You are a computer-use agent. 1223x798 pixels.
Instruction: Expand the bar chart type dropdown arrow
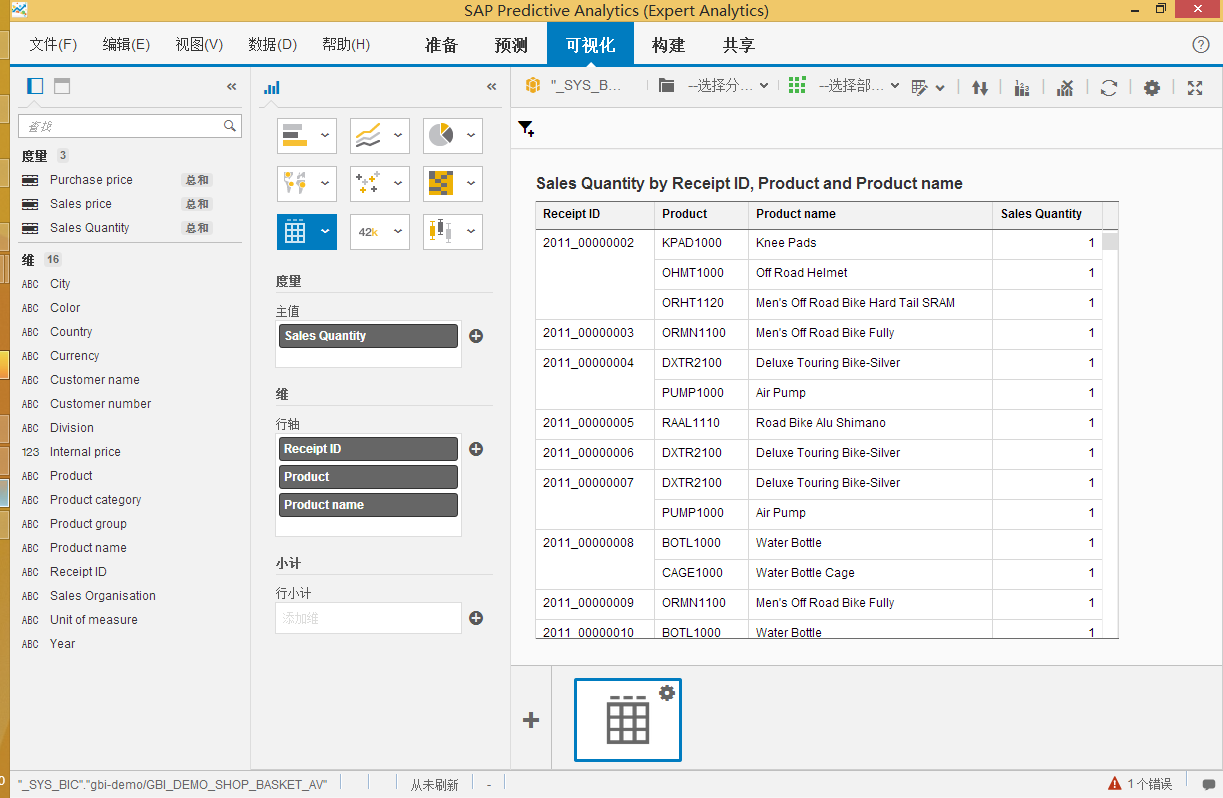[x=324, y=136]
